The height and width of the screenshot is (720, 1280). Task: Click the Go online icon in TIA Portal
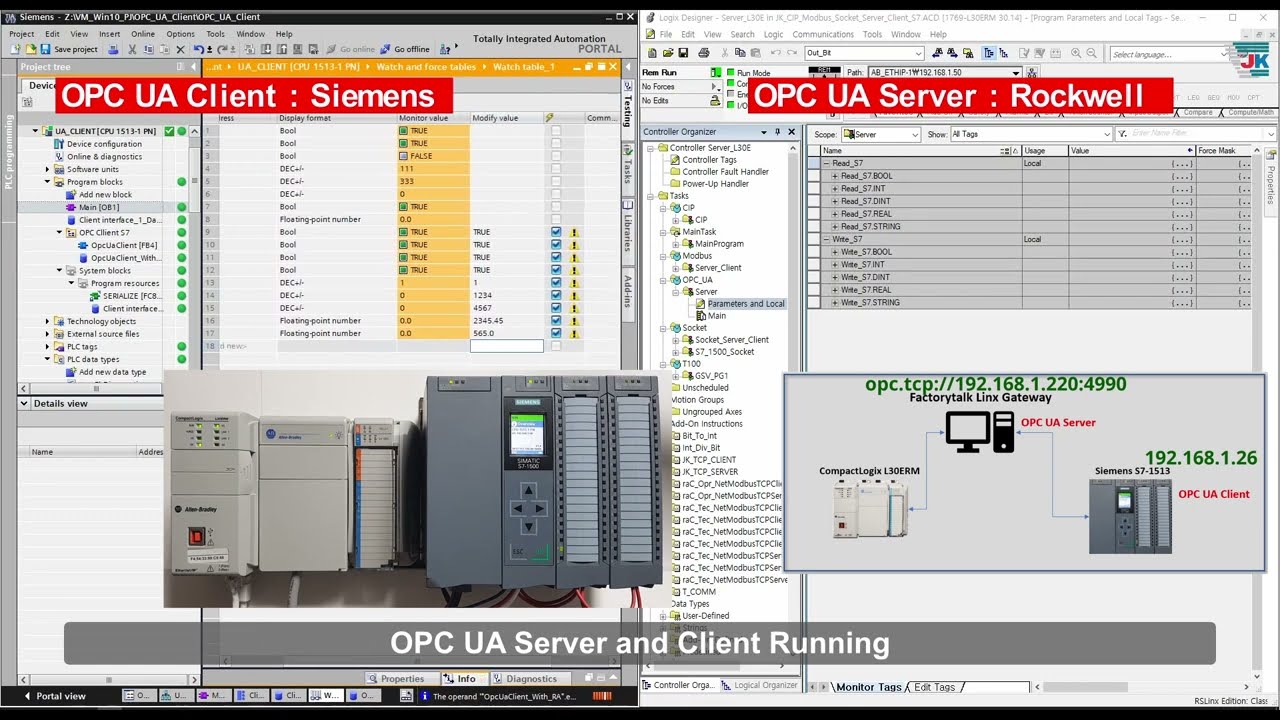tap(331, 49)
